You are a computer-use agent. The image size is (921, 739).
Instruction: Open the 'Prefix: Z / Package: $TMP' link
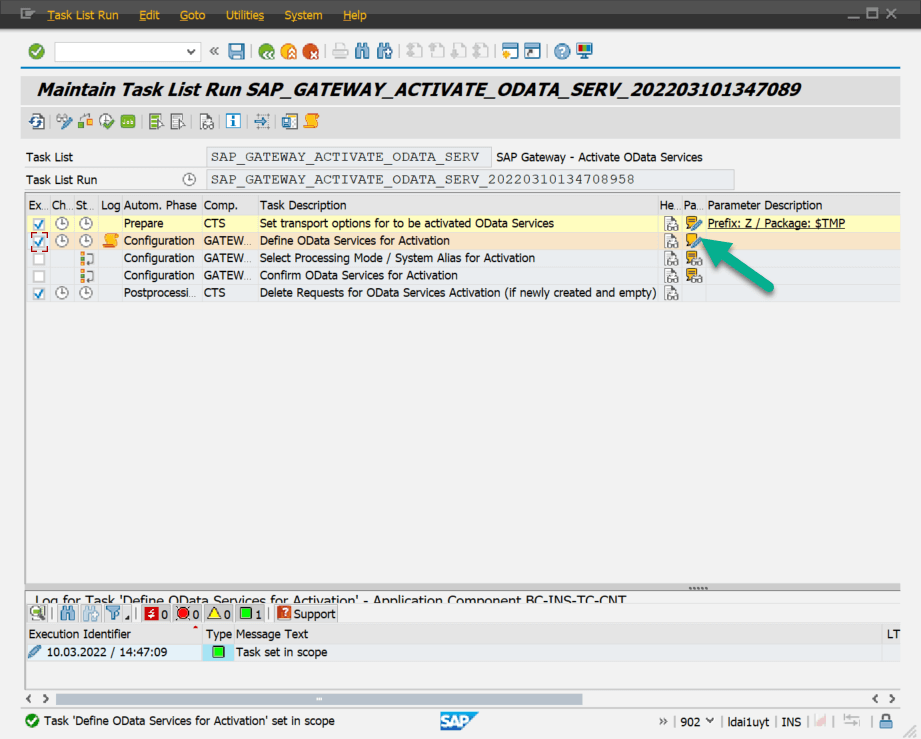click(x=776, y=223)
